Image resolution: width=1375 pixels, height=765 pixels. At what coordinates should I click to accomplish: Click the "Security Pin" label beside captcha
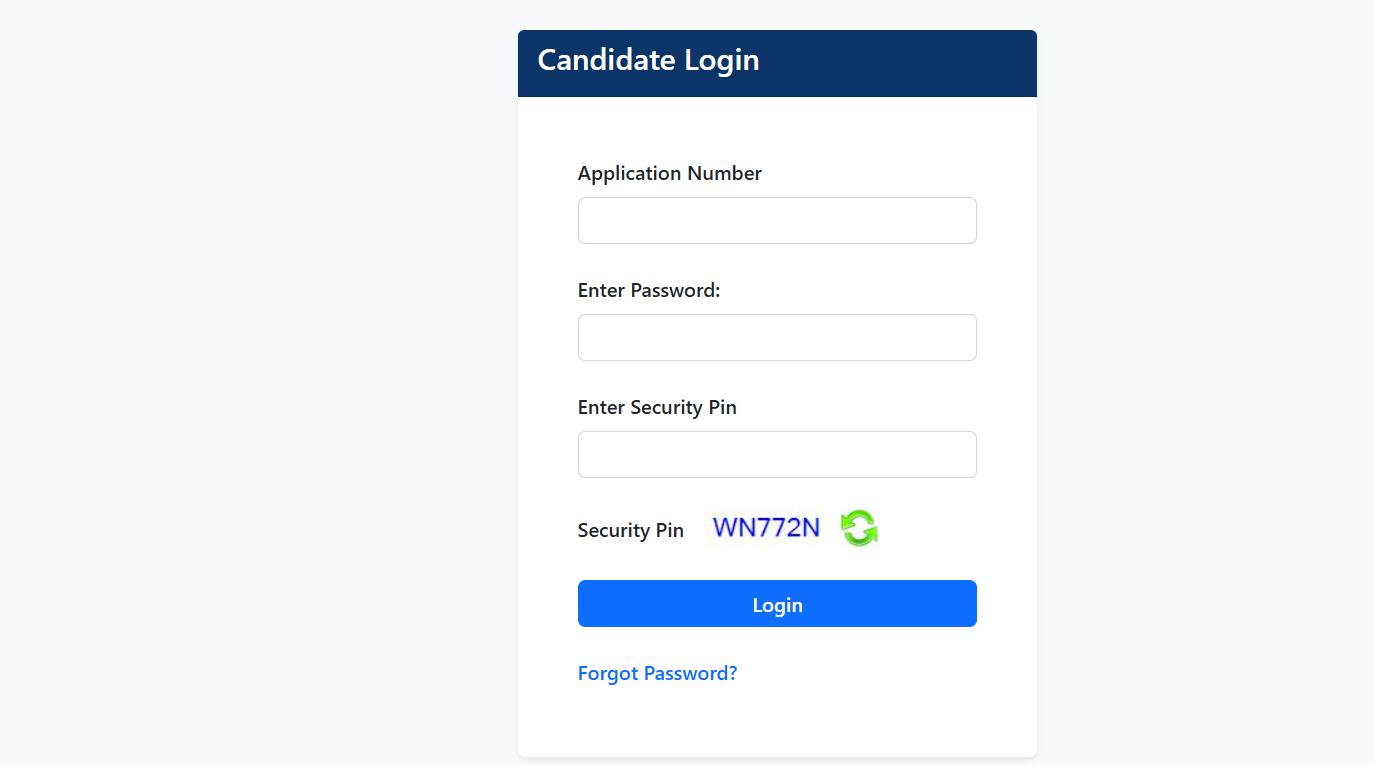[x=630, y=530]
